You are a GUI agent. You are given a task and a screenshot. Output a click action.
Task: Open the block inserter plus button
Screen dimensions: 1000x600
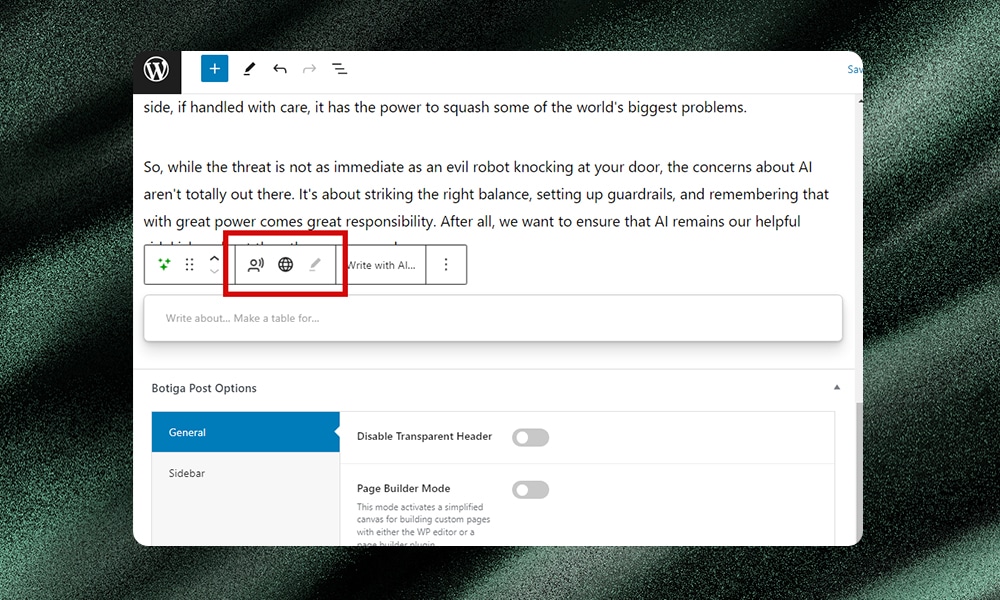[214, 69]
